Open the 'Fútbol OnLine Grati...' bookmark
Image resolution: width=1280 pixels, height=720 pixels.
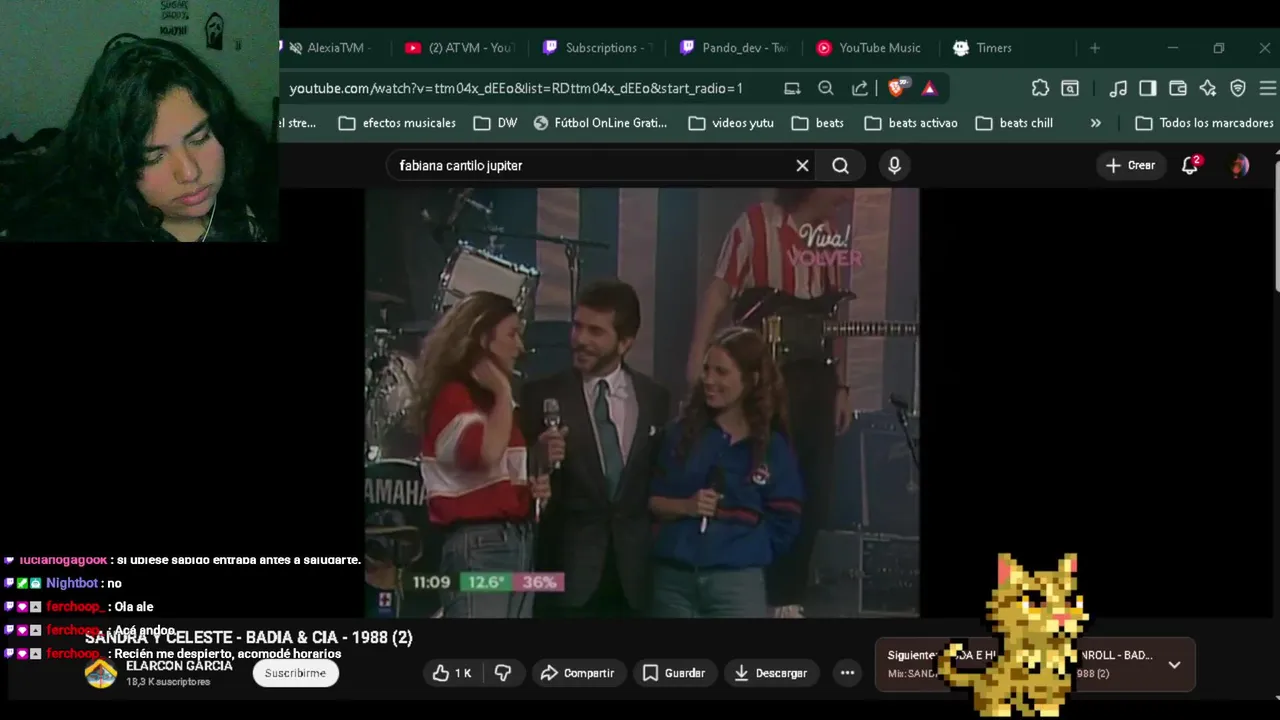(600, 123)
